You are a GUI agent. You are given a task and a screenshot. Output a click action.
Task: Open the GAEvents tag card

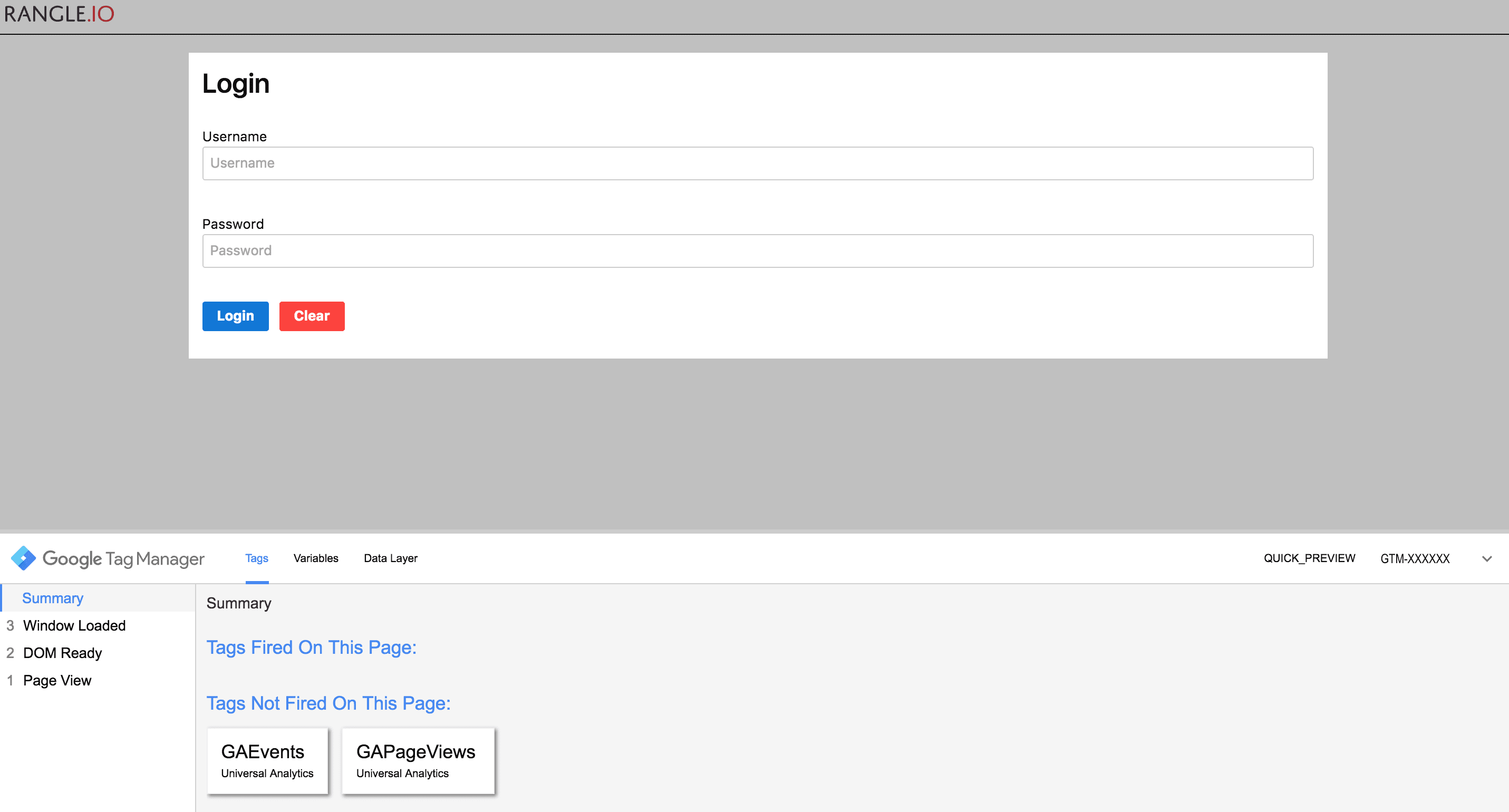(267, 761)
